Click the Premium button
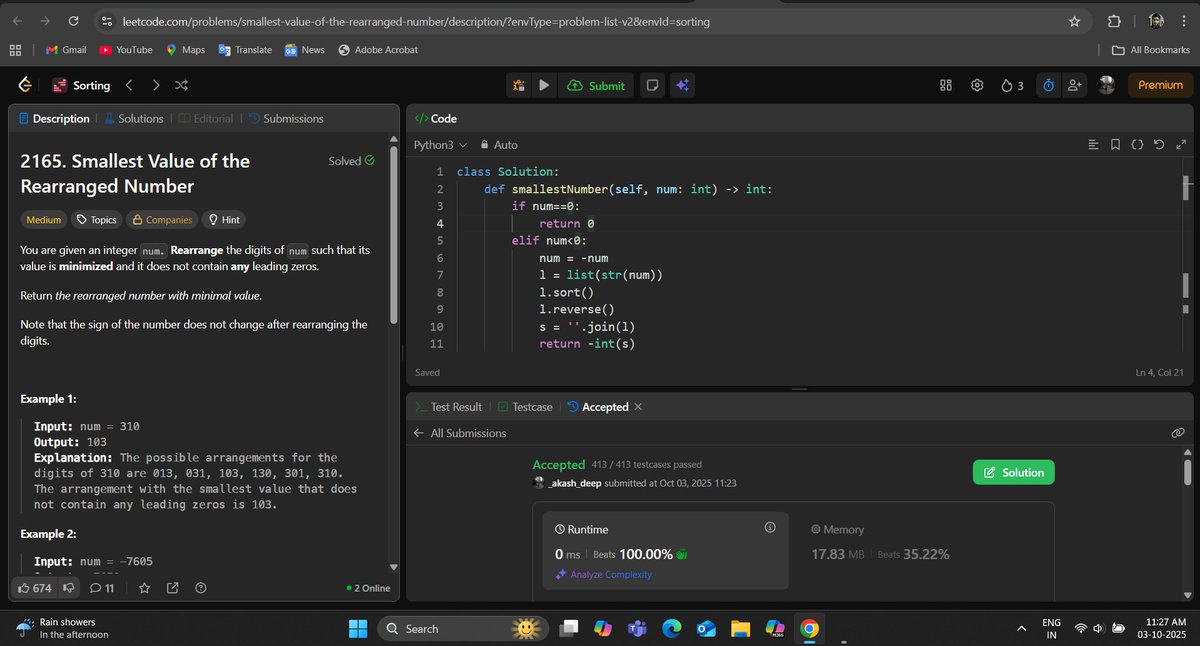Viewport: 1200px width, 646px height. pyautogui.click(x=1160, y=86)
